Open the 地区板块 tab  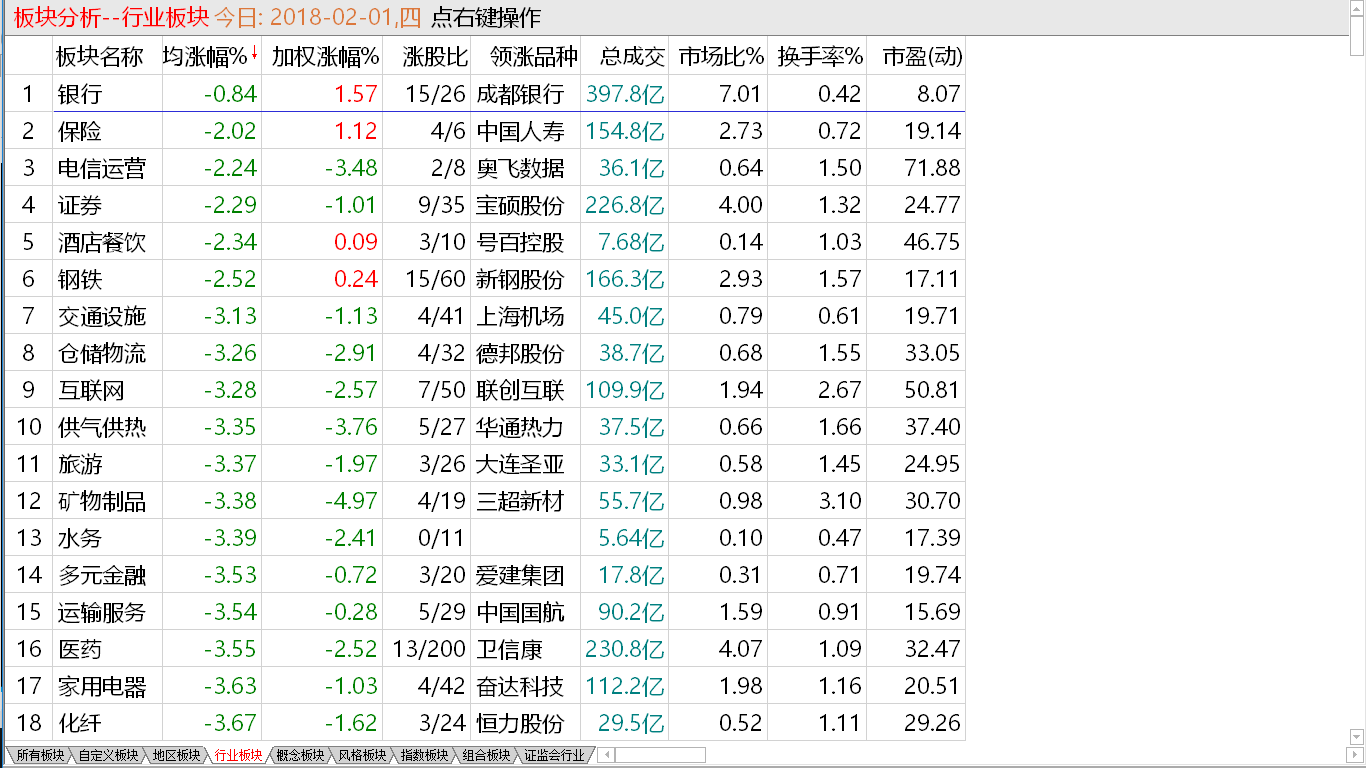176,755
